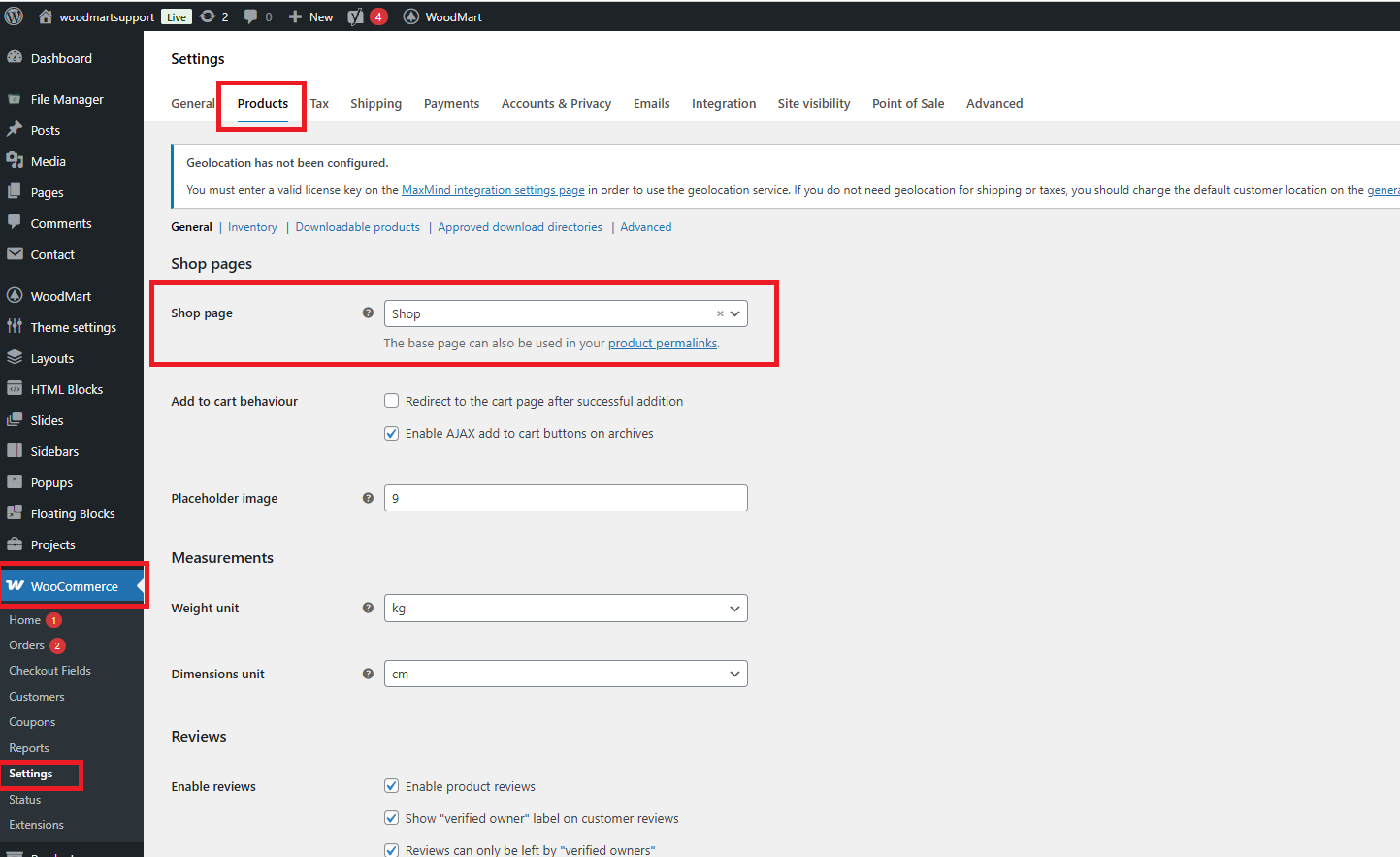Click the WooCommerce logo icon in sidebar

tap(15, 586)
